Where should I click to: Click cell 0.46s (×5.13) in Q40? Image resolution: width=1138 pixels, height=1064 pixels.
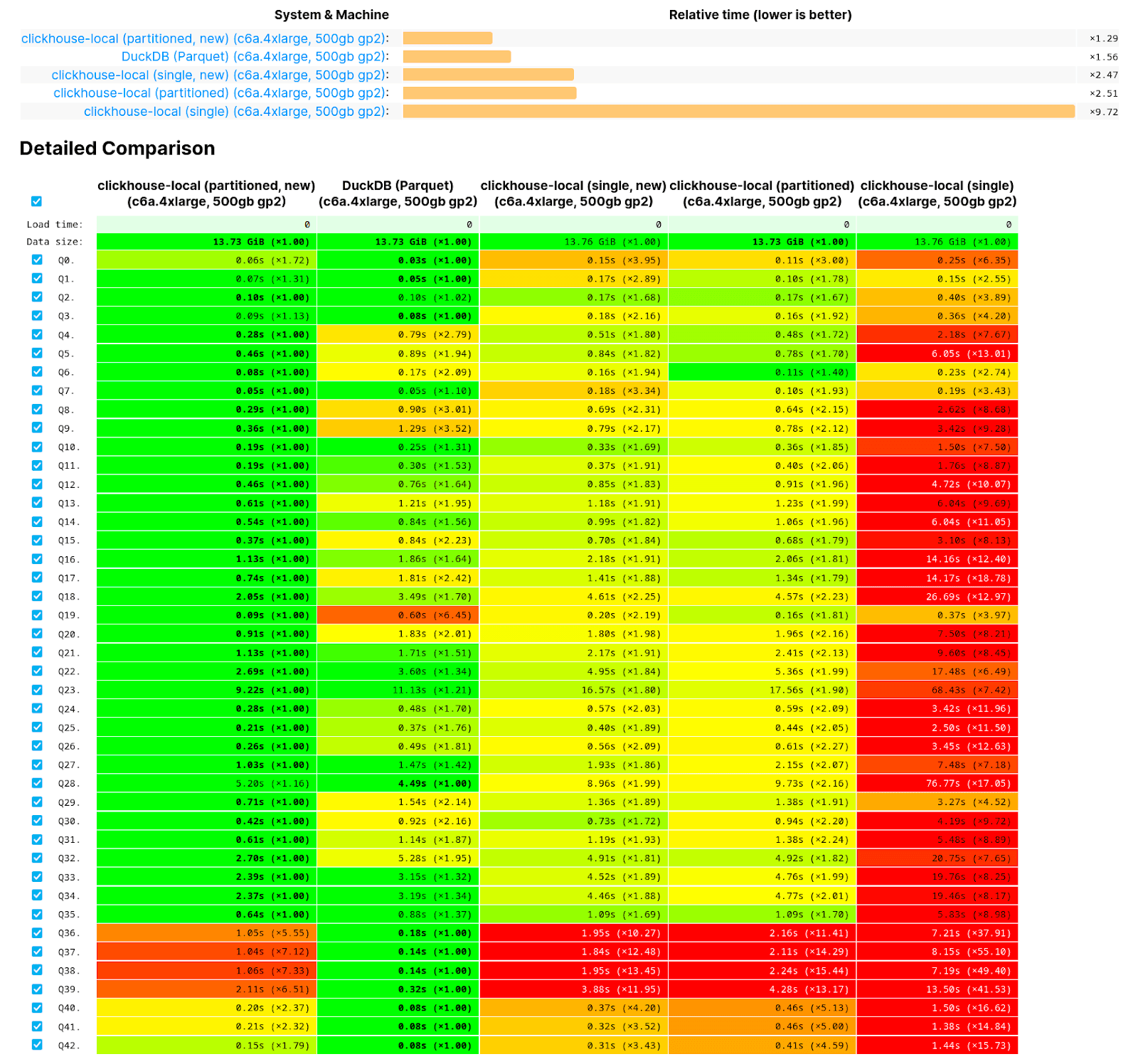coord(762,1007)
